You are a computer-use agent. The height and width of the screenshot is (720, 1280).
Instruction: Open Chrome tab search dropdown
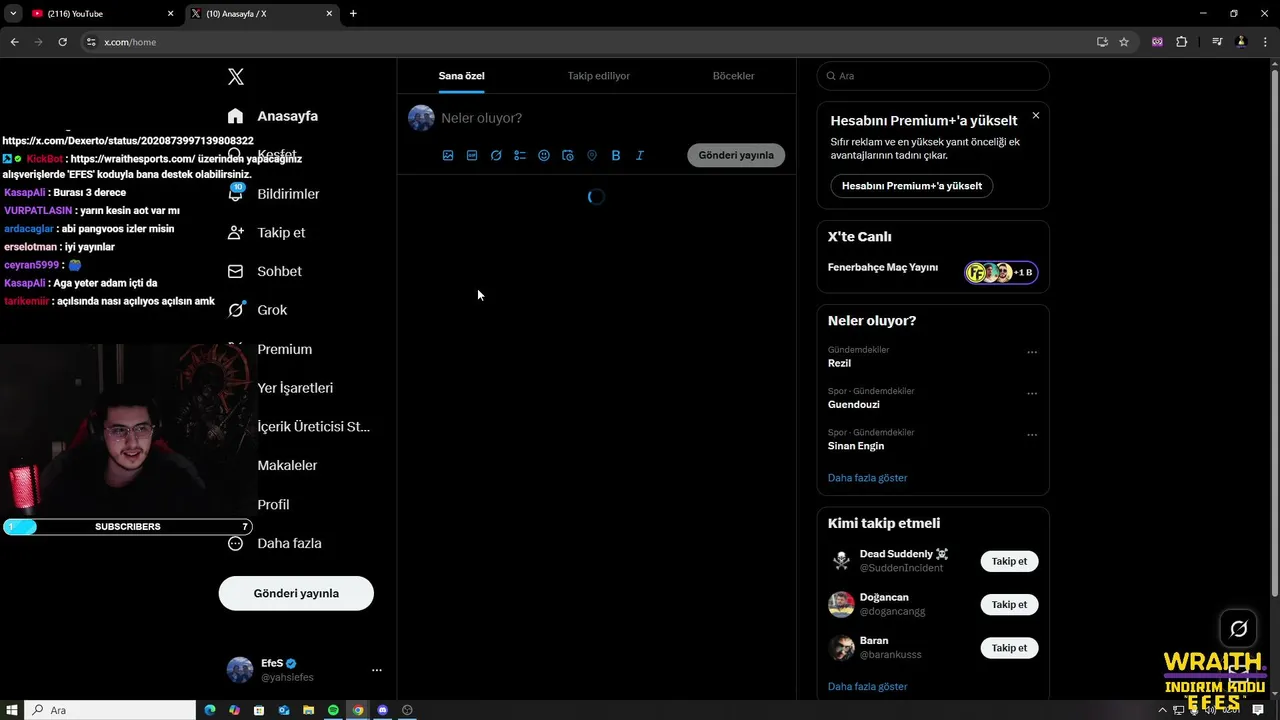pyautogui.click(x=13, y=14)
